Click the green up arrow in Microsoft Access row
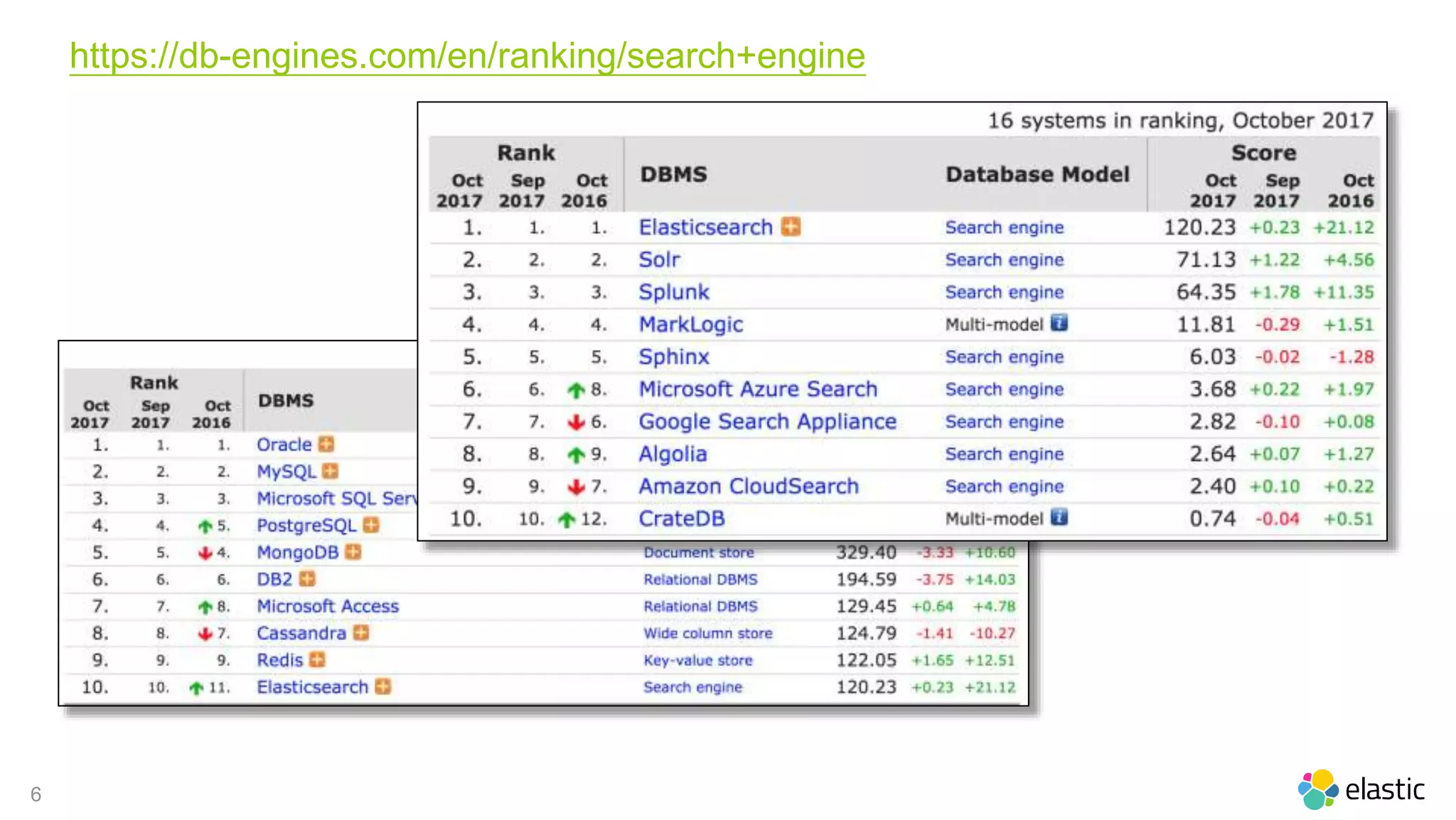The height and width of the screenshot is (820, 1456). (x=205, y=607)
